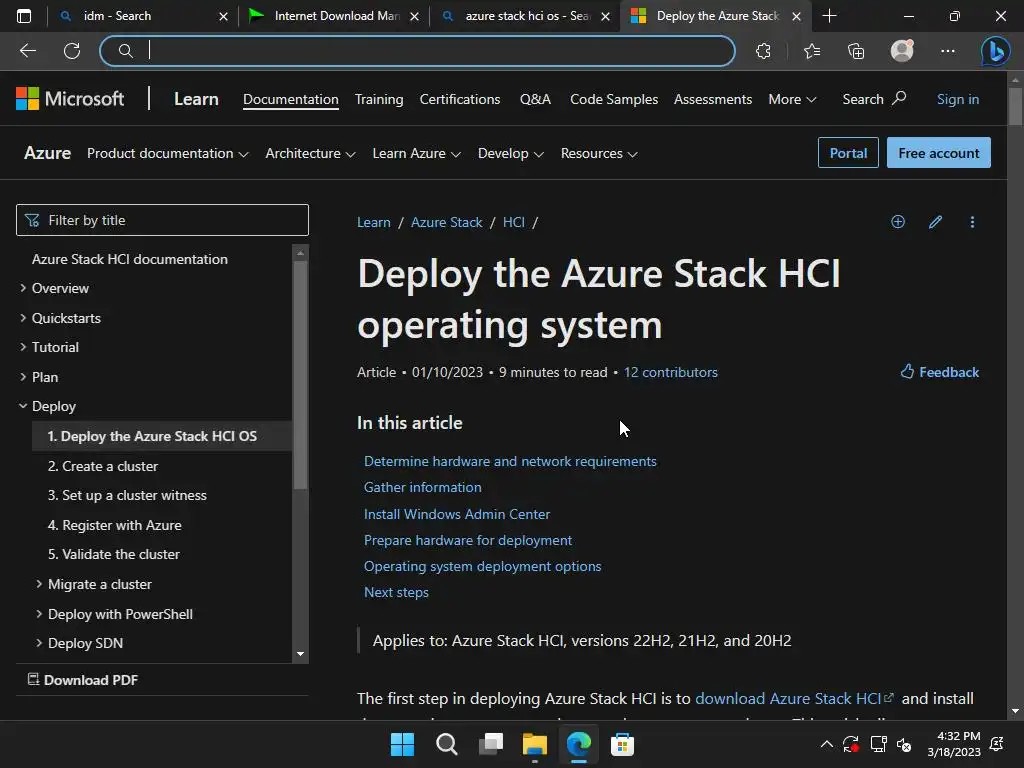1024x768 pixels.
Task: Open the browser profile avatar
Action: click(x=902, y=50)
